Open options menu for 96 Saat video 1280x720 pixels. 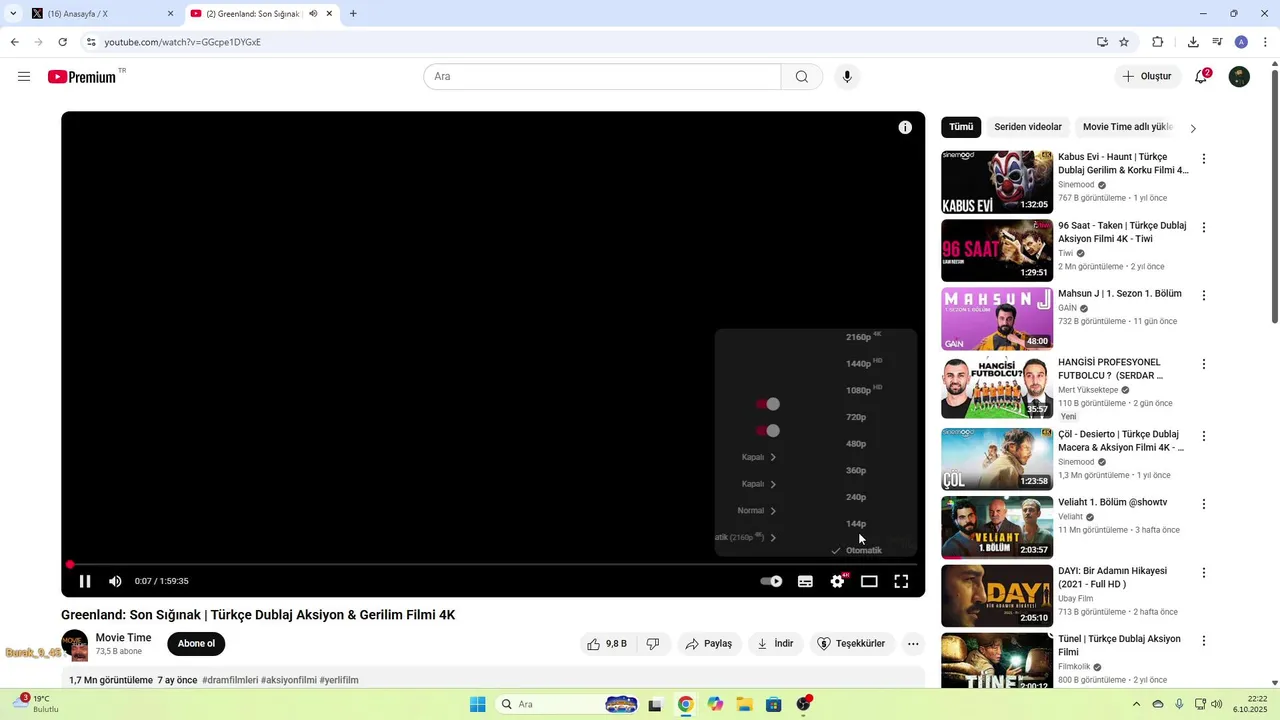pyautogui.click(x=1204, y=228)
